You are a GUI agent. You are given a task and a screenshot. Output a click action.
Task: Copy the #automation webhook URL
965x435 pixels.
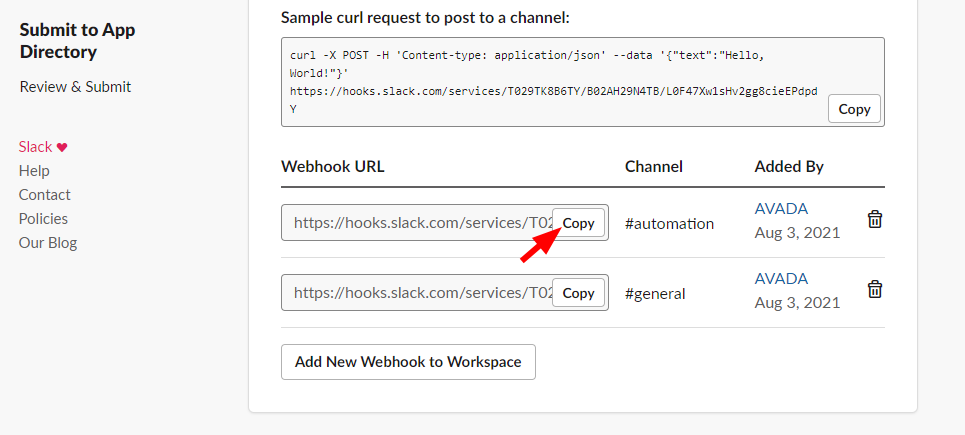click(578, 224)
